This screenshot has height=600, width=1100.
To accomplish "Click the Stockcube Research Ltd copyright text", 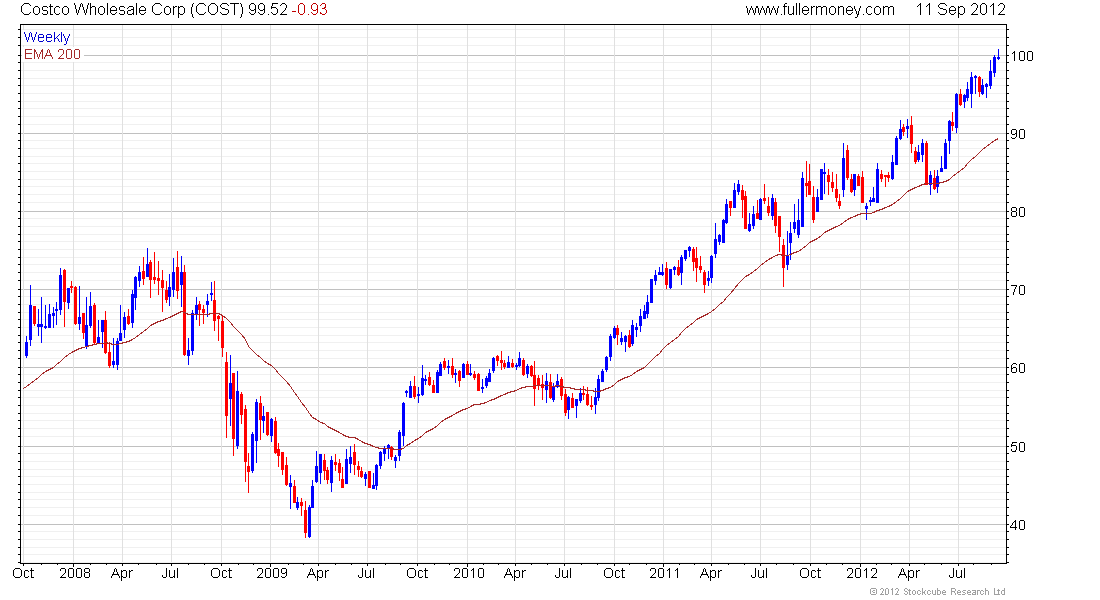I will click(x=937, y=592).
